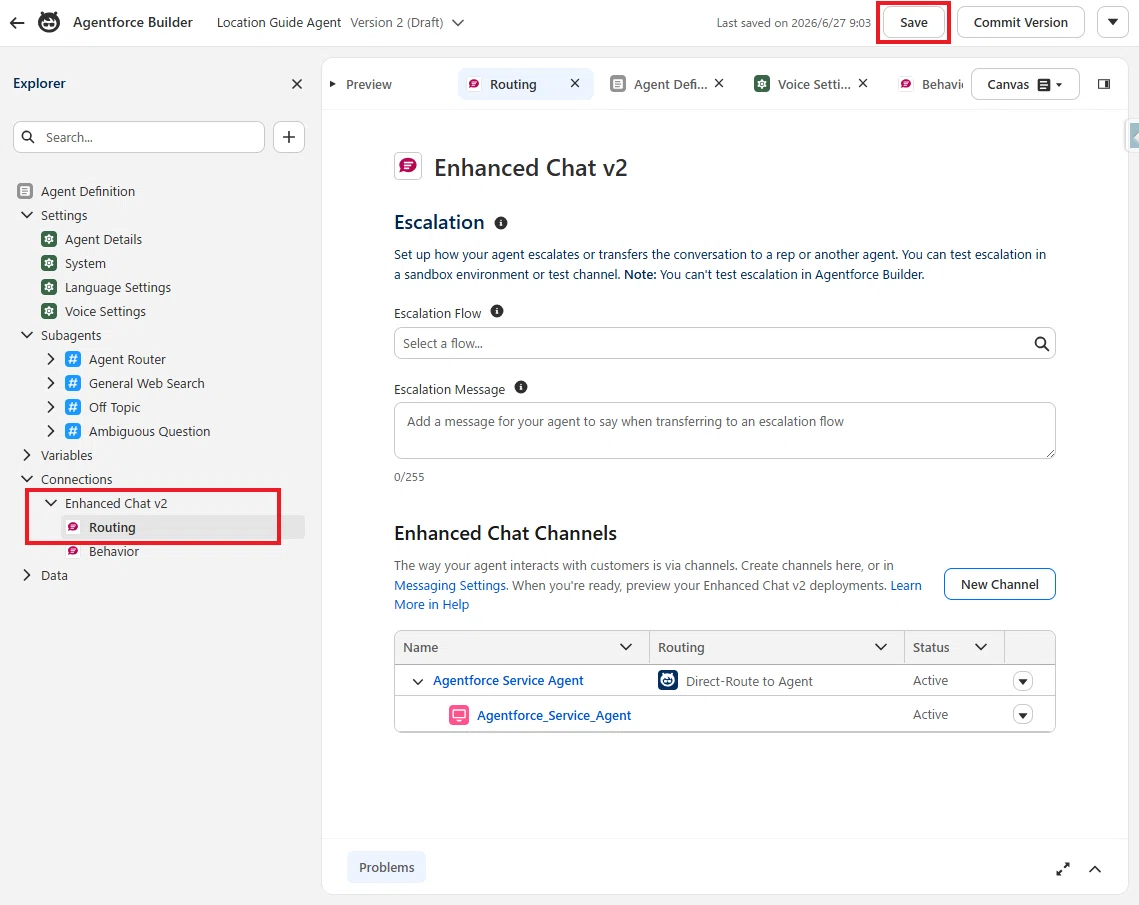Switch to the Routing tab
The width and height of the screenshot is (1139, 905).
(513, 84)
